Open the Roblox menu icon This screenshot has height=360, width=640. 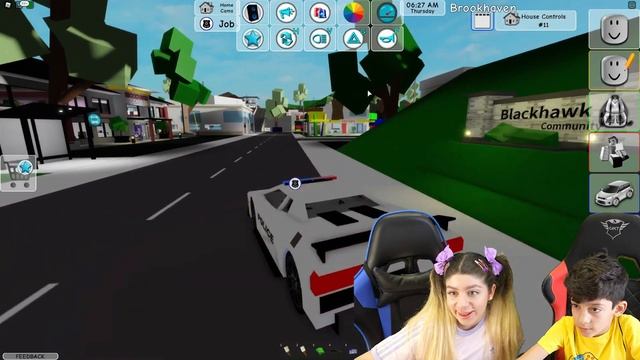pyautogui.click(x=7, y=4)
